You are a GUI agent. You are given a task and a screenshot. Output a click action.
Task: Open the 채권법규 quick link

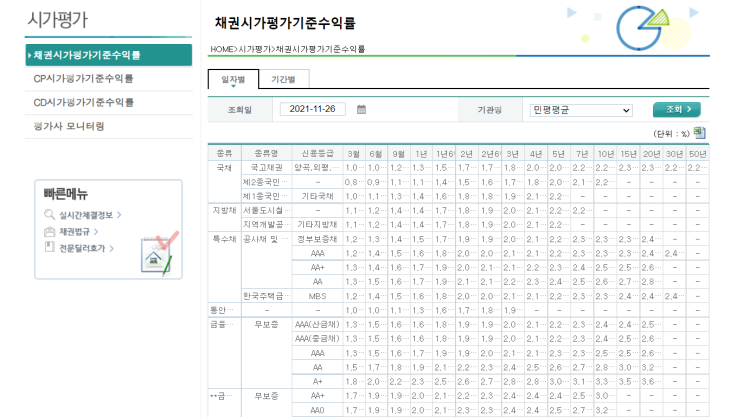[x=78, y=232]
